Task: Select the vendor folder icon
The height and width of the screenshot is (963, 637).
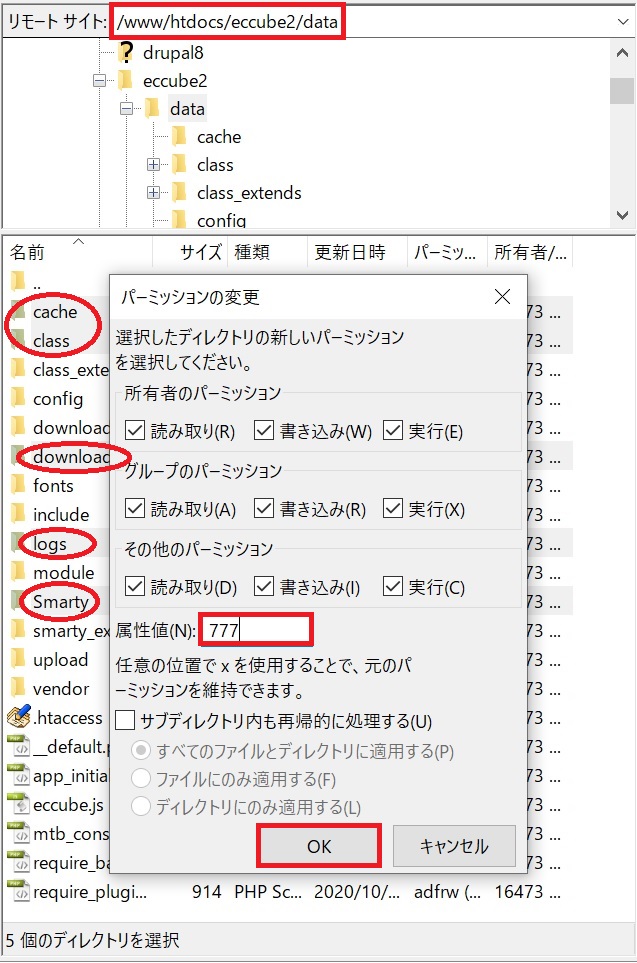Action: [x=18, y=688]
